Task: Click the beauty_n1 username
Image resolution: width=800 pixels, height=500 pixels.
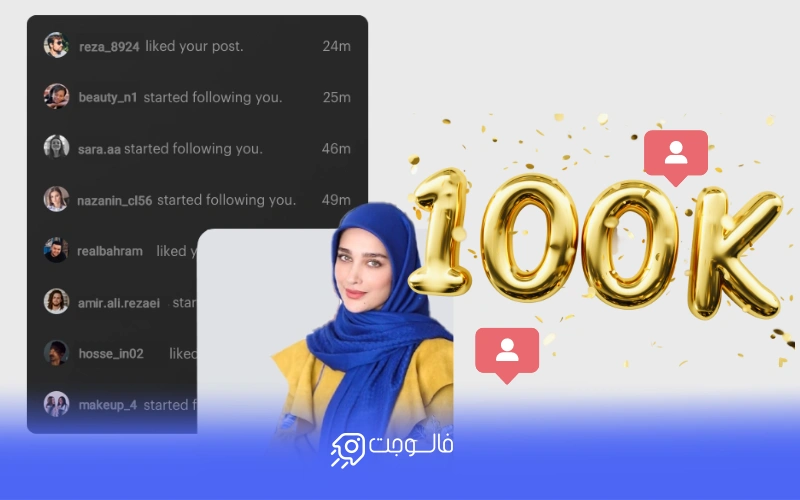Action: click(x=108, y=97)
